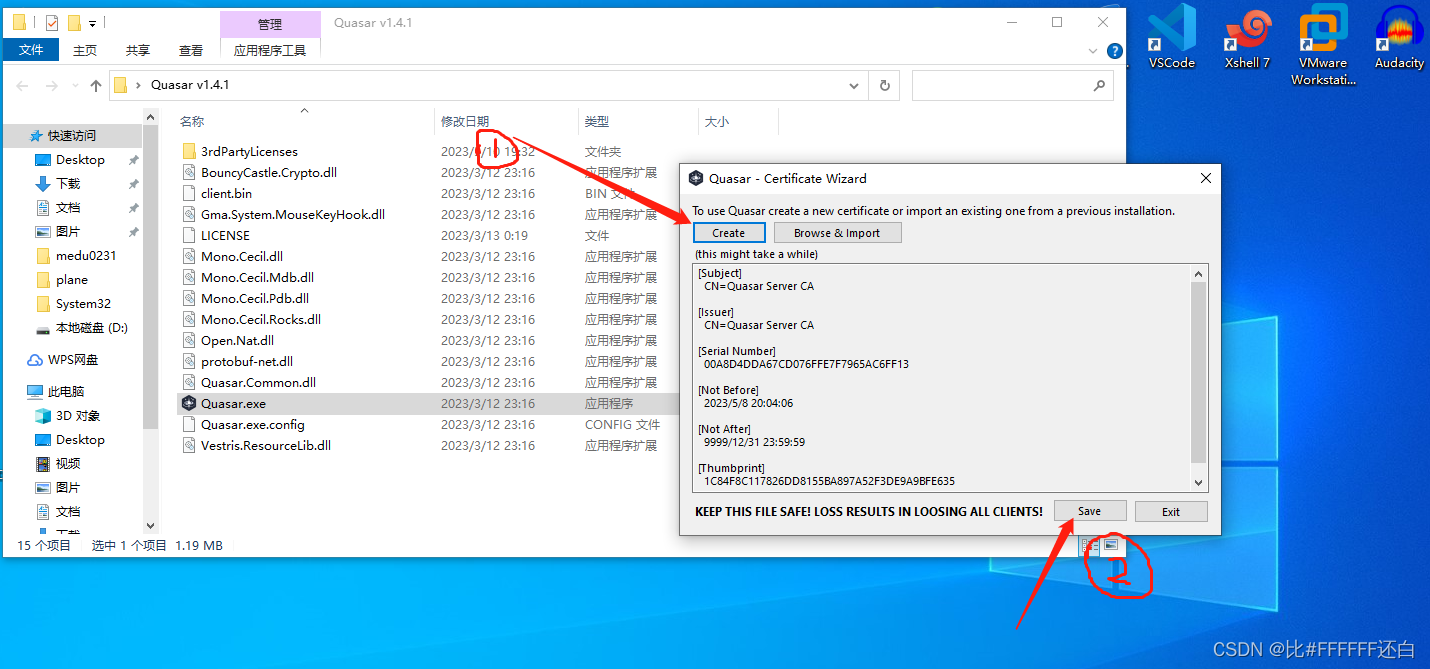1430x669 pixels.
Task: Click the Exit button in Certificate Wizard
Action: pyautogui.click(x=1171, y=511)
